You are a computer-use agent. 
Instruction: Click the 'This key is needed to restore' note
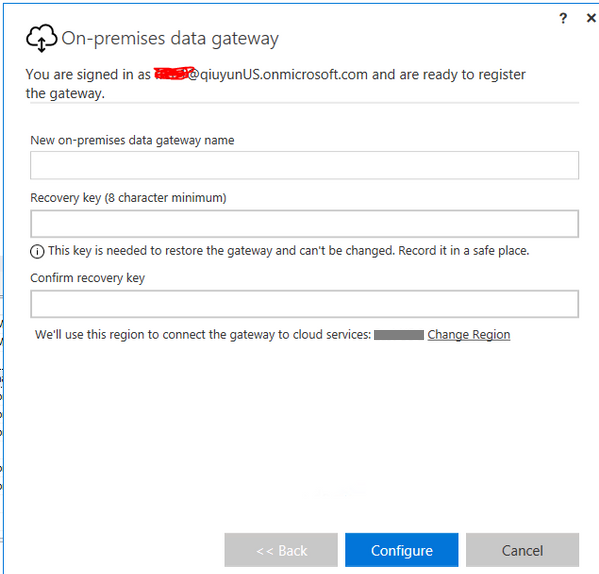click(x=288, y=251)
